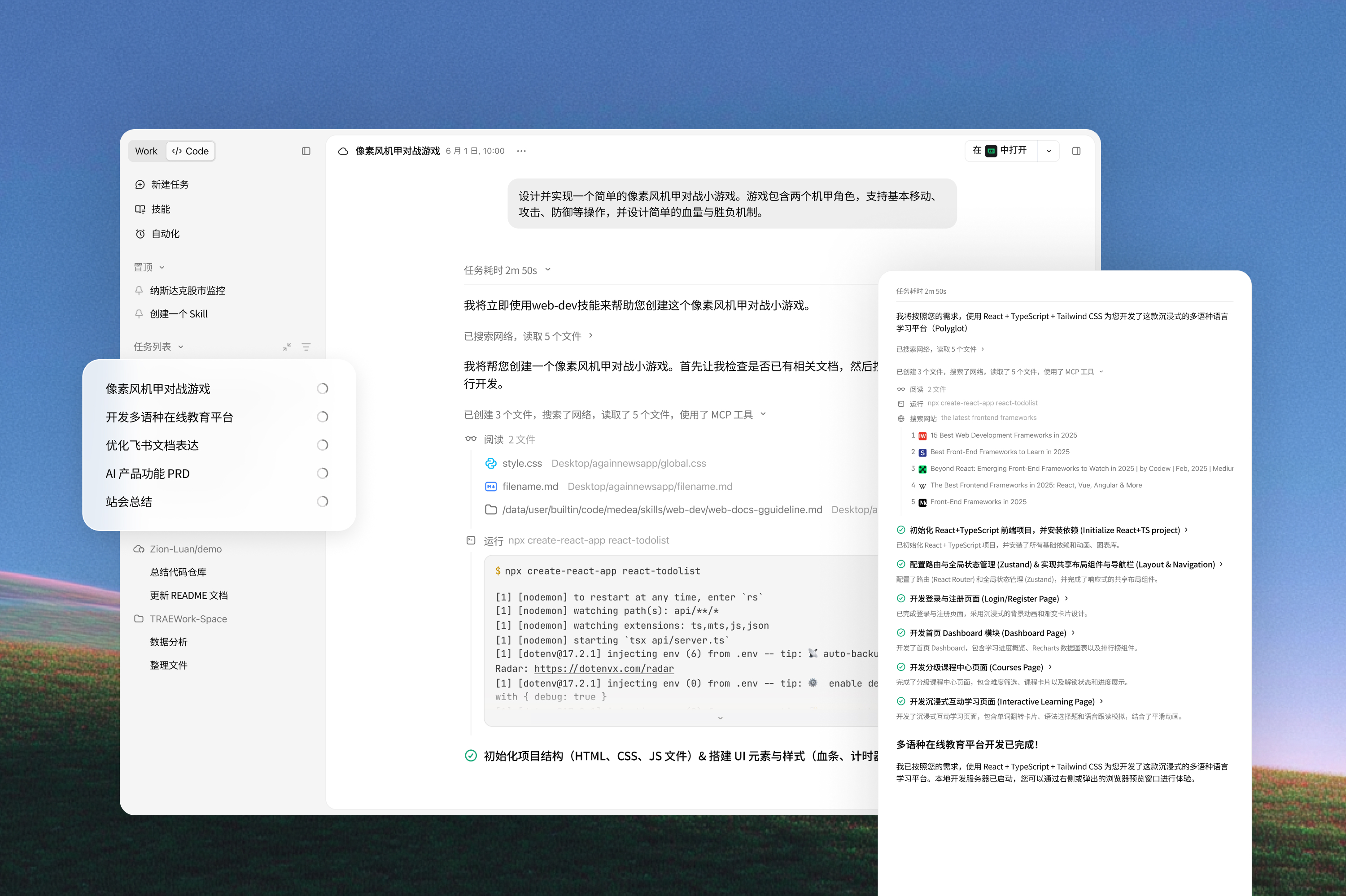Open filename.md file entry

[x=608, y=486]
